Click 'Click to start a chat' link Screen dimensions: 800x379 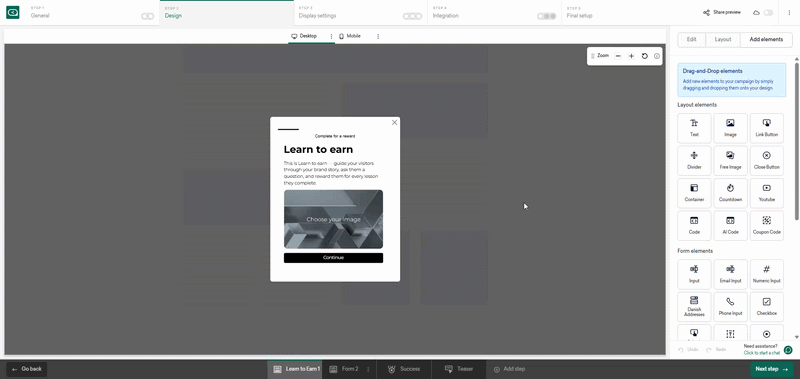[762, 353]
